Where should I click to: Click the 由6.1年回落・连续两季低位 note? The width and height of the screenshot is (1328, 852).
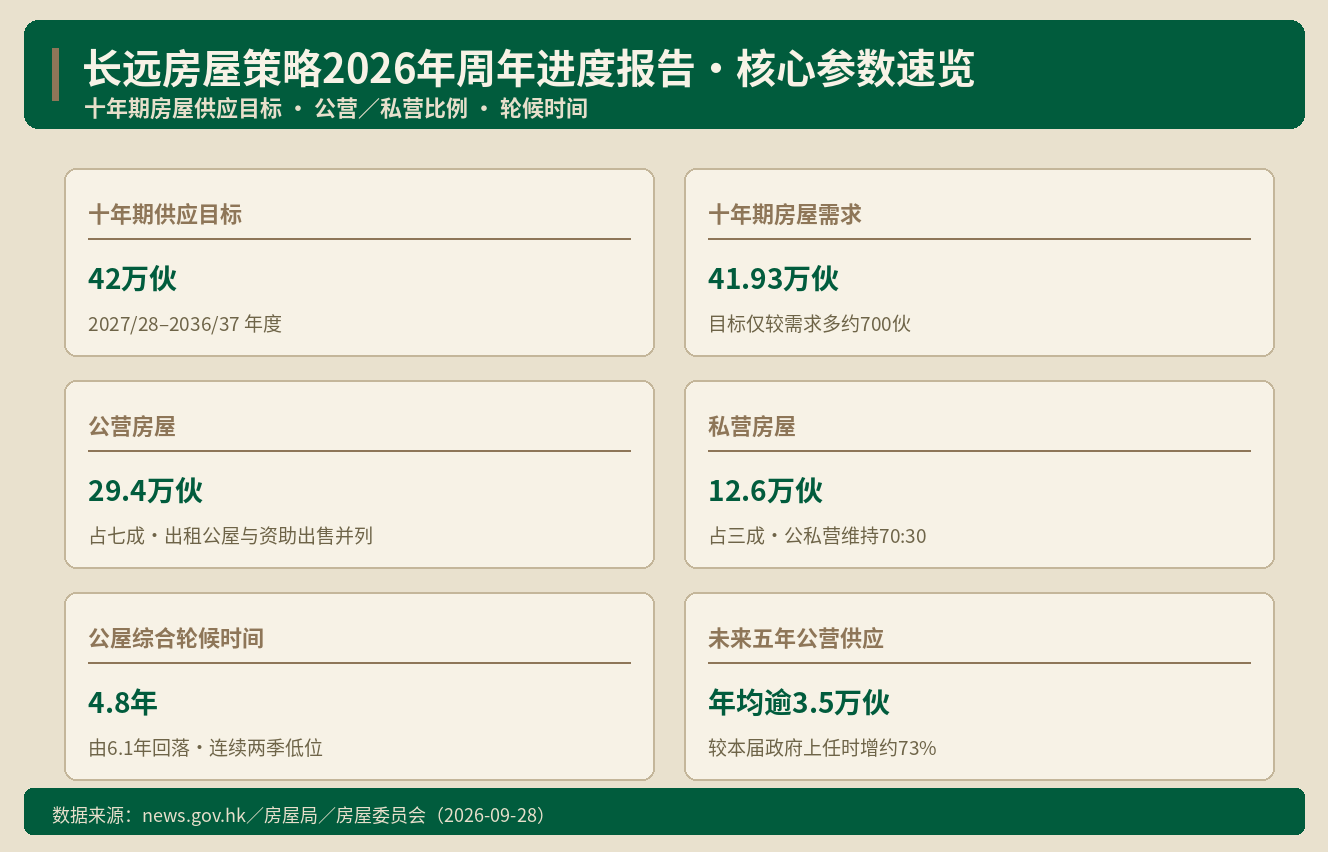205,748
